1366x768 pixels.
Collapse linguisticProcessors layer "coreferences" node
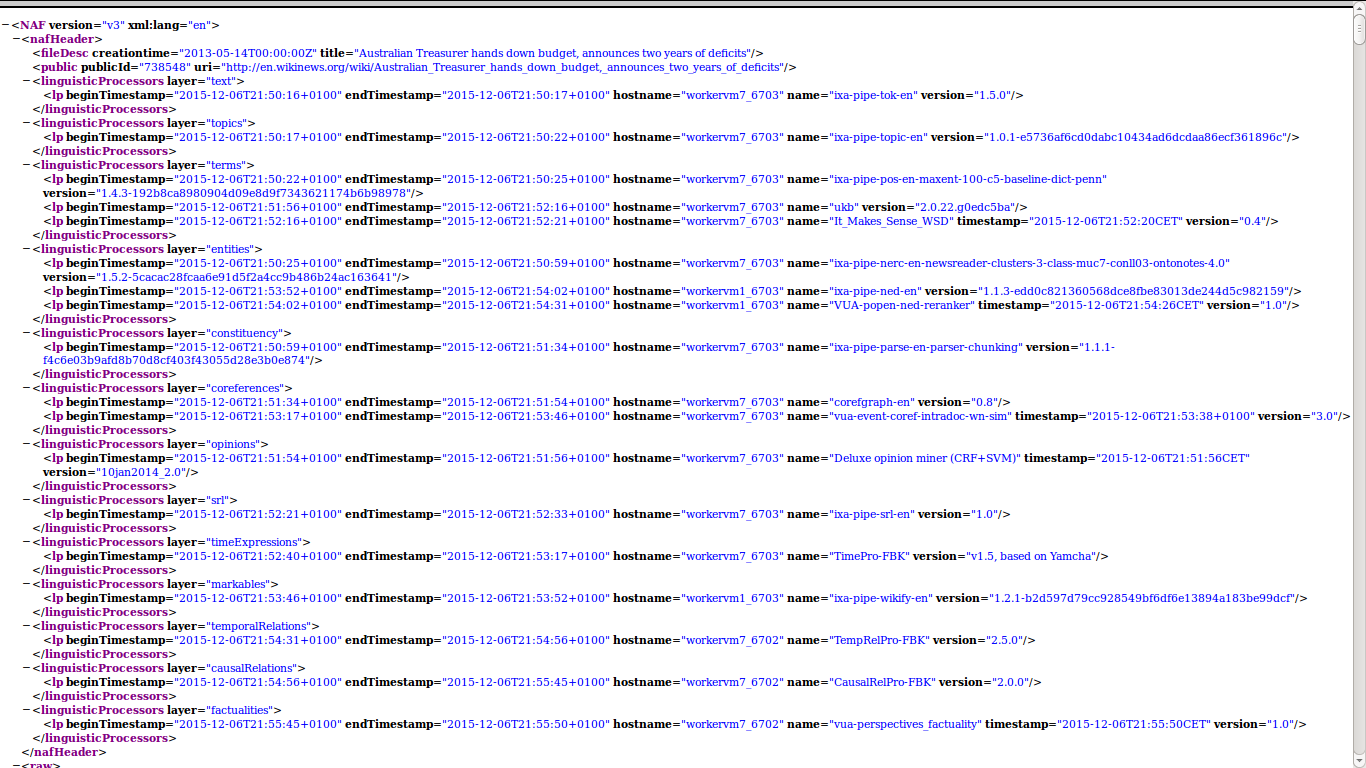point(27,388)
